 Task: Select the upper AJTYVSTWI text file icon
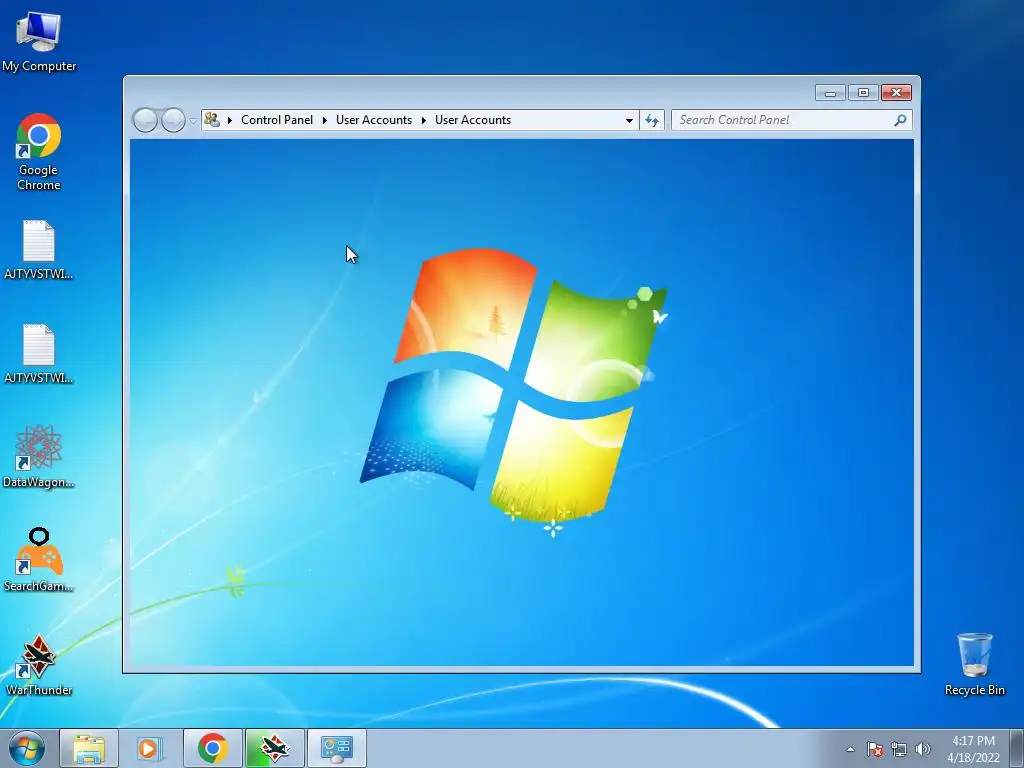pos(39,250)
